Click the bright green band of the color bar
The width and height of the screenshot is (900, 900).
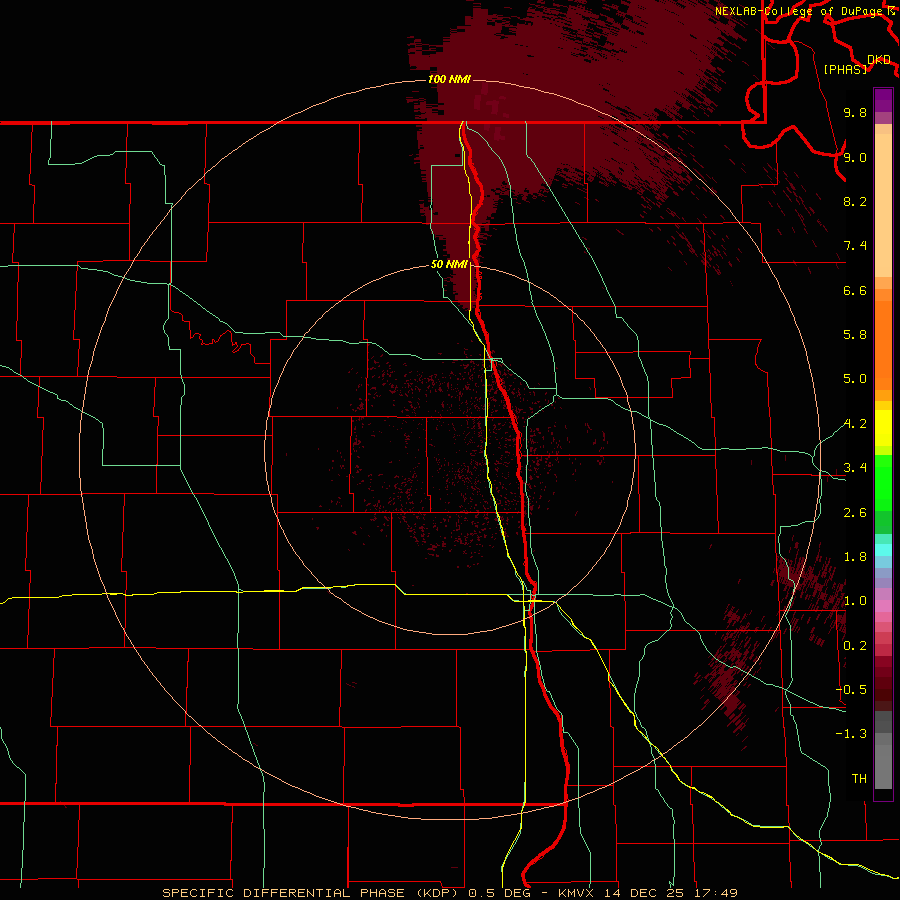coord(883,482)
